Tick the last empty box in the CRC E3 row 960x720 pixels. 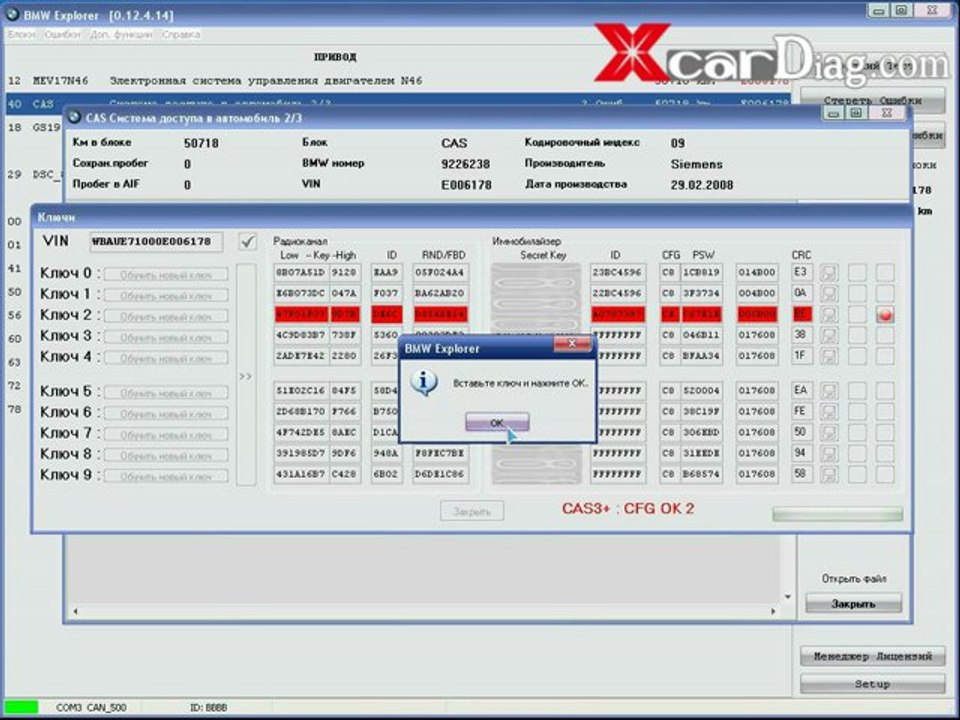coord(885,272)
